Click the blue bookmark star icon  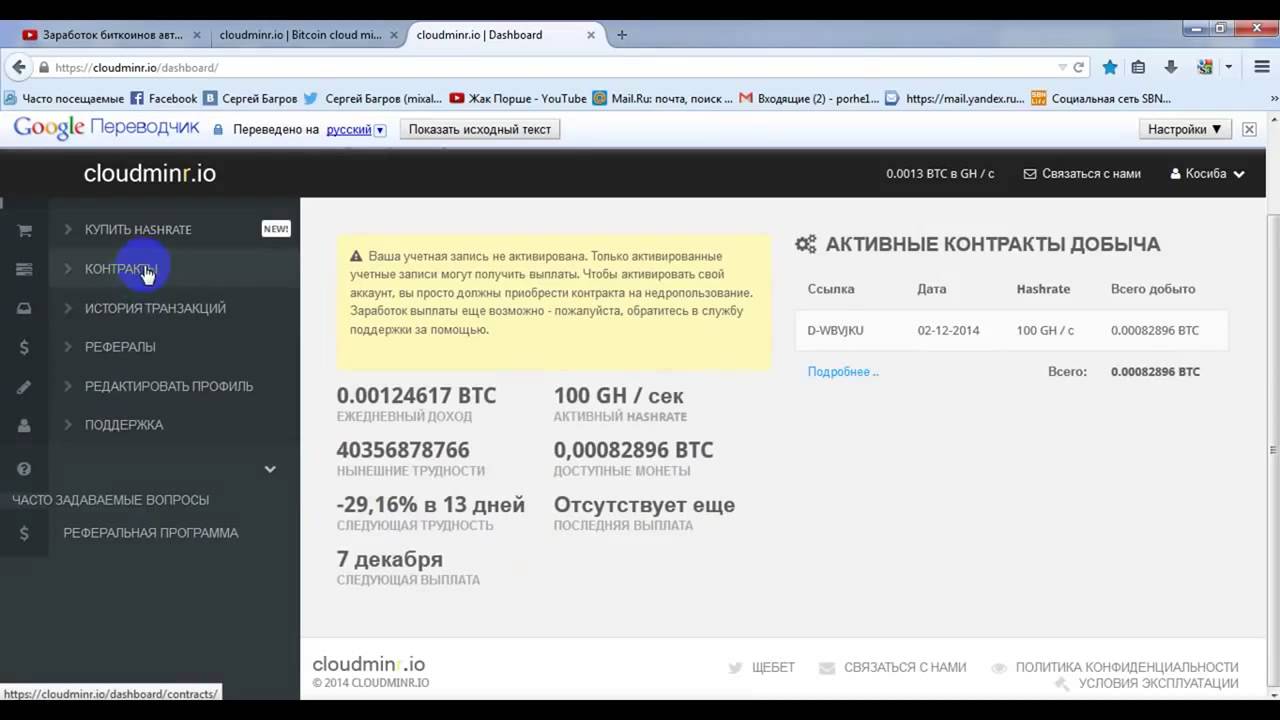point(1110,67)
